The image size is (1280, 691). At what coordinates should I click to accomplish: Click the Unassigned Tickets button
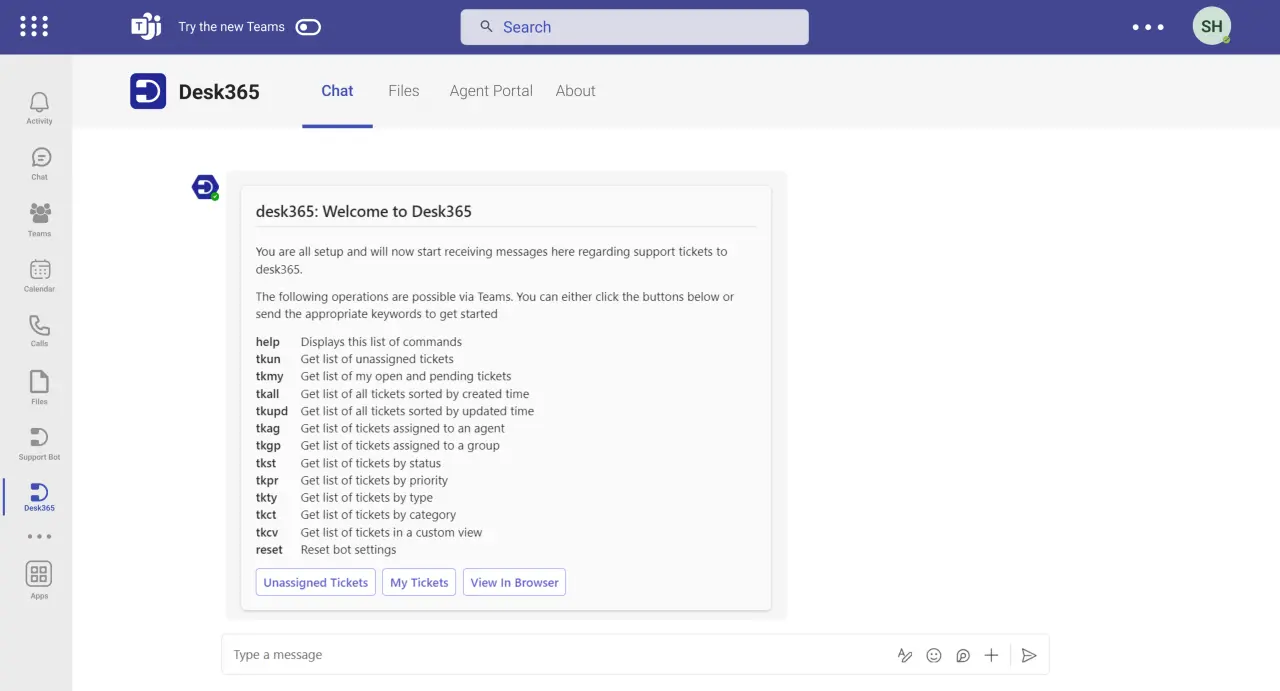point(315,582)
